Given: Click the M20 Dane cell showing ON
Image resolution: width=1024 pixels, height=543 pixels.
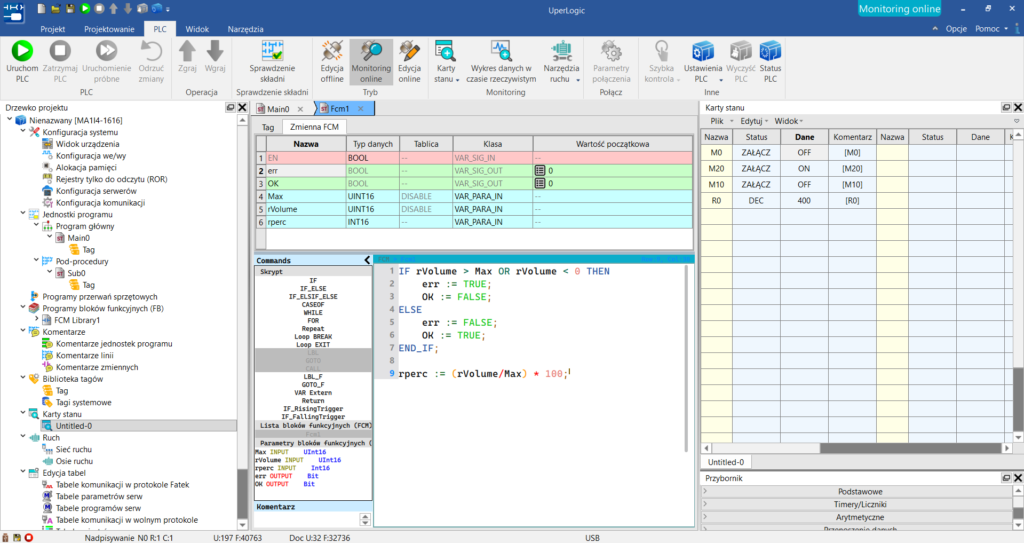Looking at the screenshot, I should 804,169.
